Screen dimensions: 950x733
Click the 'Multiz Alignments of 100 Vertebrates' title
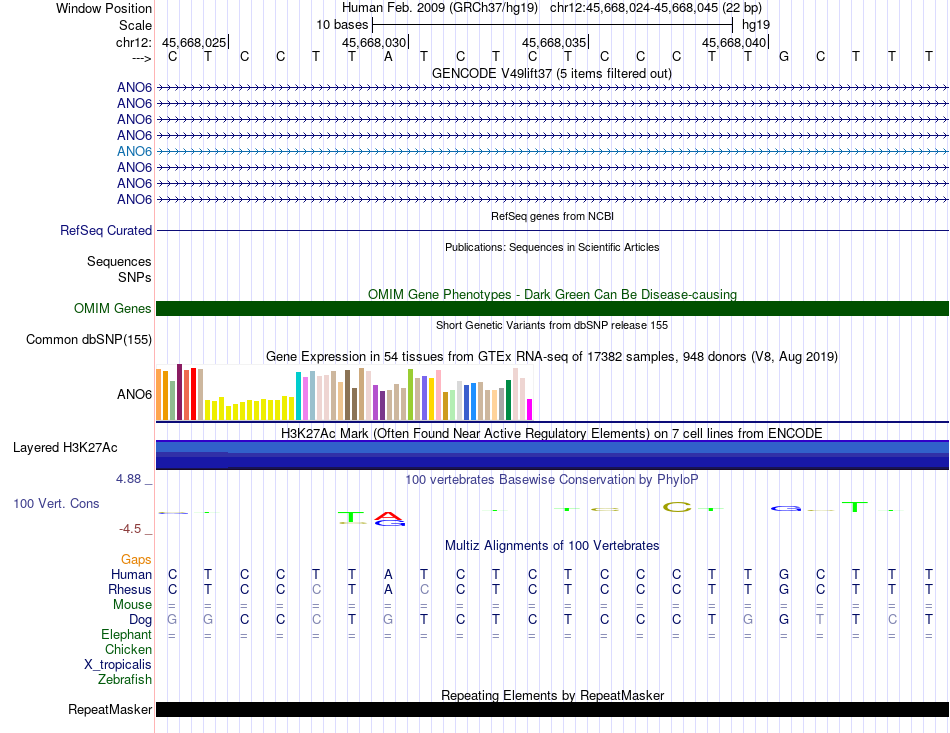[552, 545]
